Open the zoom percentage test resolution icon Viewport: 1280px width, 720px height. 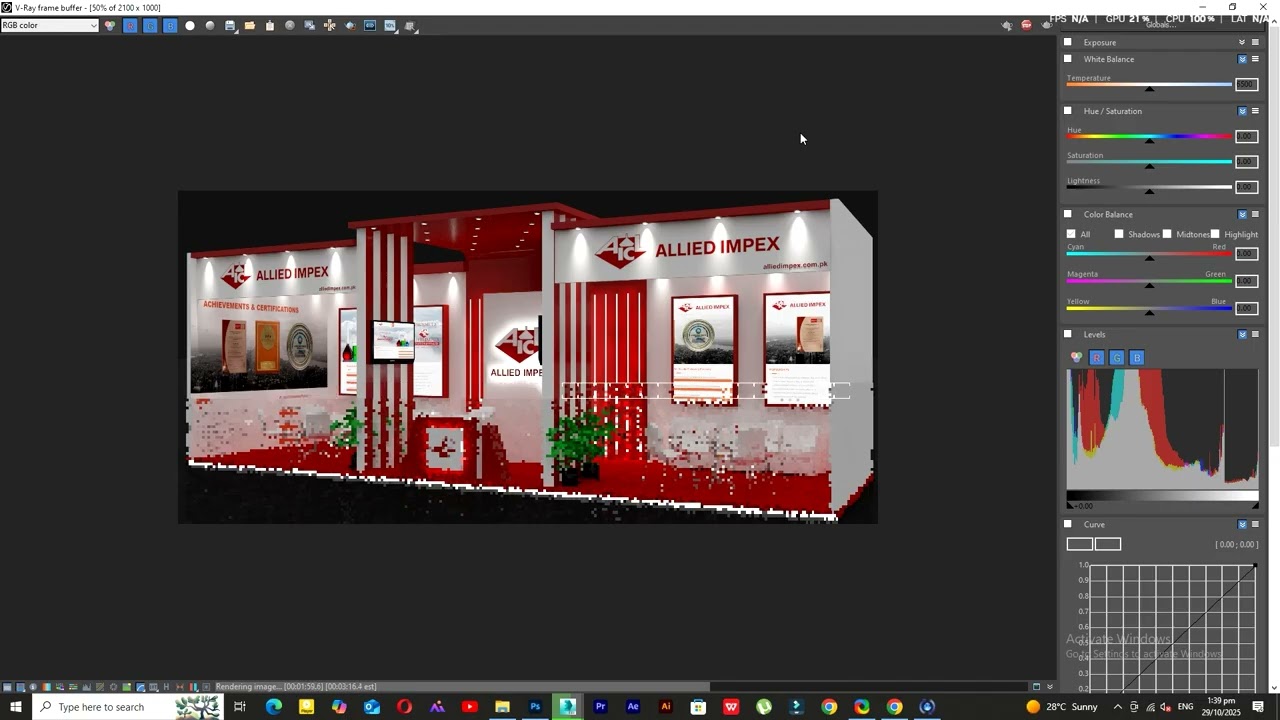390,25
